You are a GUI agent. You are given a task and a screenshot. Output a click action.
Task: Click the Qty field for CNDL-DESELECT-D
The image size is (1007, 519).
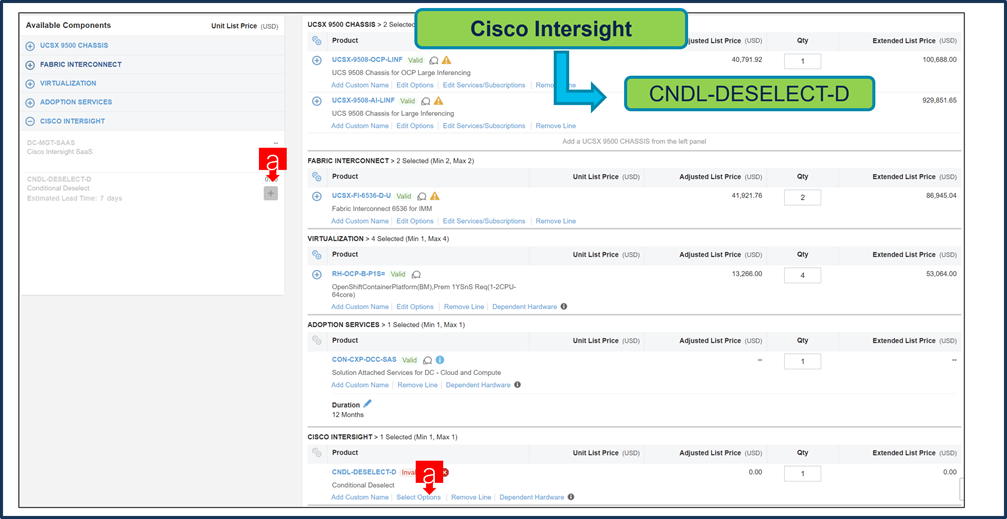(802, 474)
